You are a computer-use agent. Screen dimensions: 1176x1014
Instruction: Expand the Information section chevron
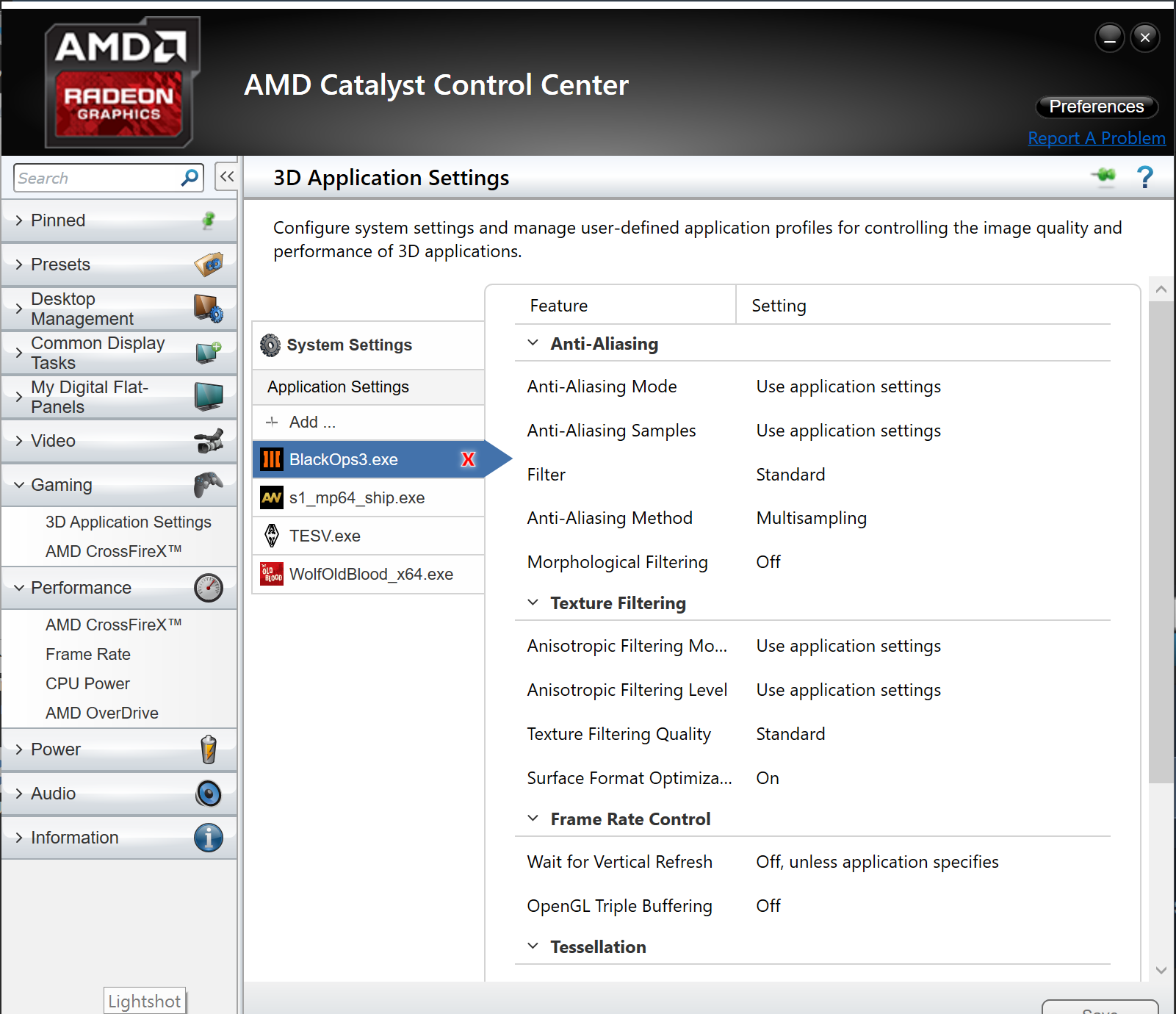click(19, 838)
